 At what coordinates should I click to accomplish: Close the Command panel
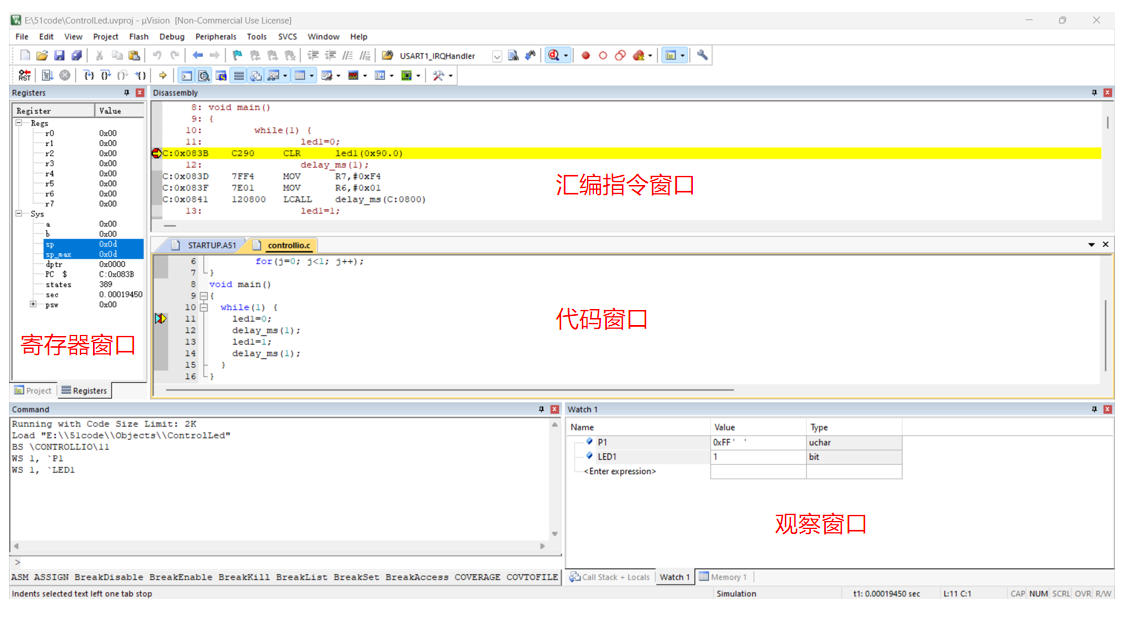pyautogui.click(x=555, y=409)
